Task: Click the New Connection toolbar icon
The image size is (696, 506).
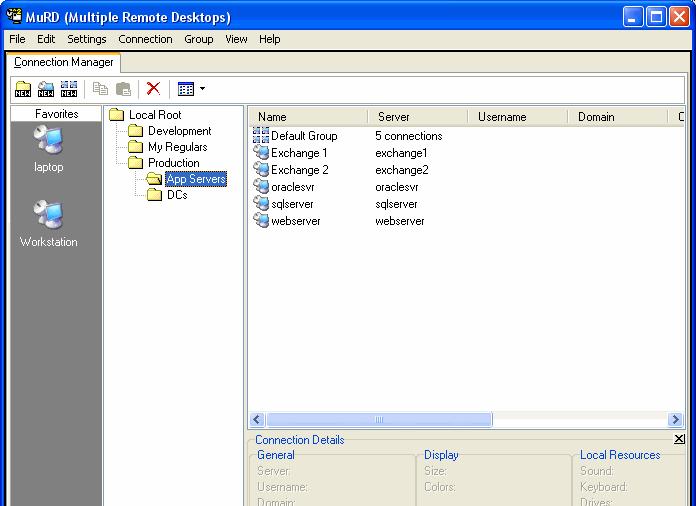Action: coord(46,89)
